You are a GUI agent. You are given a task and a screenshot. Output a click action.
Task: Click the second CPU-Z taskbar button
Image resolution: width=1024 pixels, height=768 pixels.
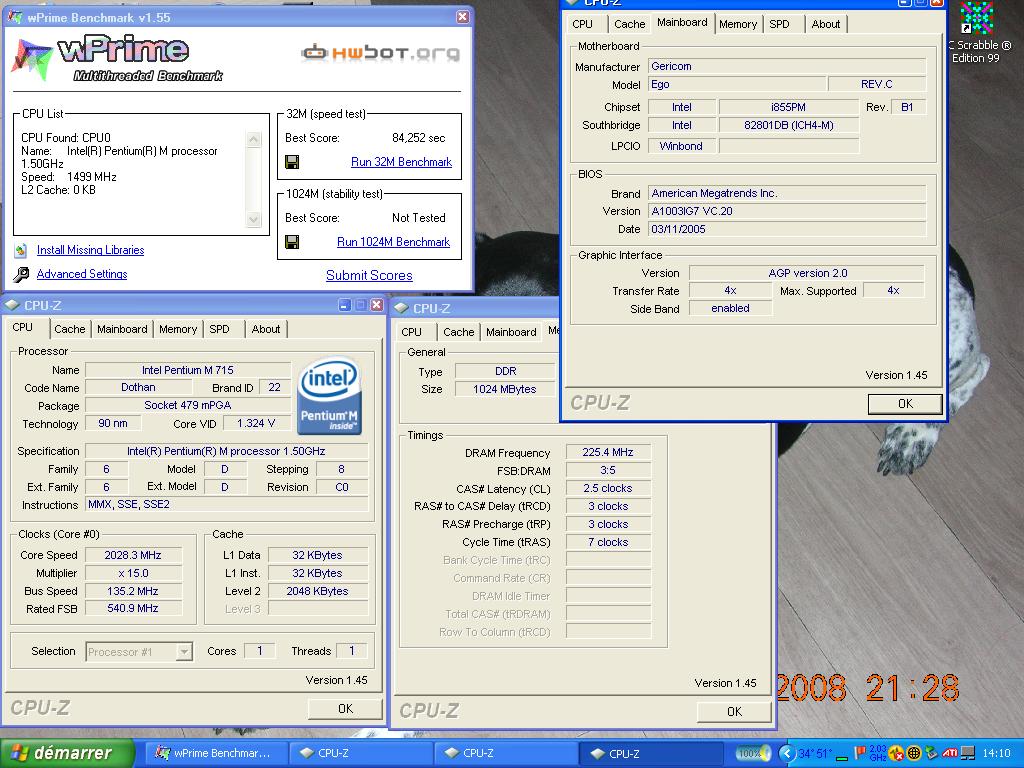[506, 753]
